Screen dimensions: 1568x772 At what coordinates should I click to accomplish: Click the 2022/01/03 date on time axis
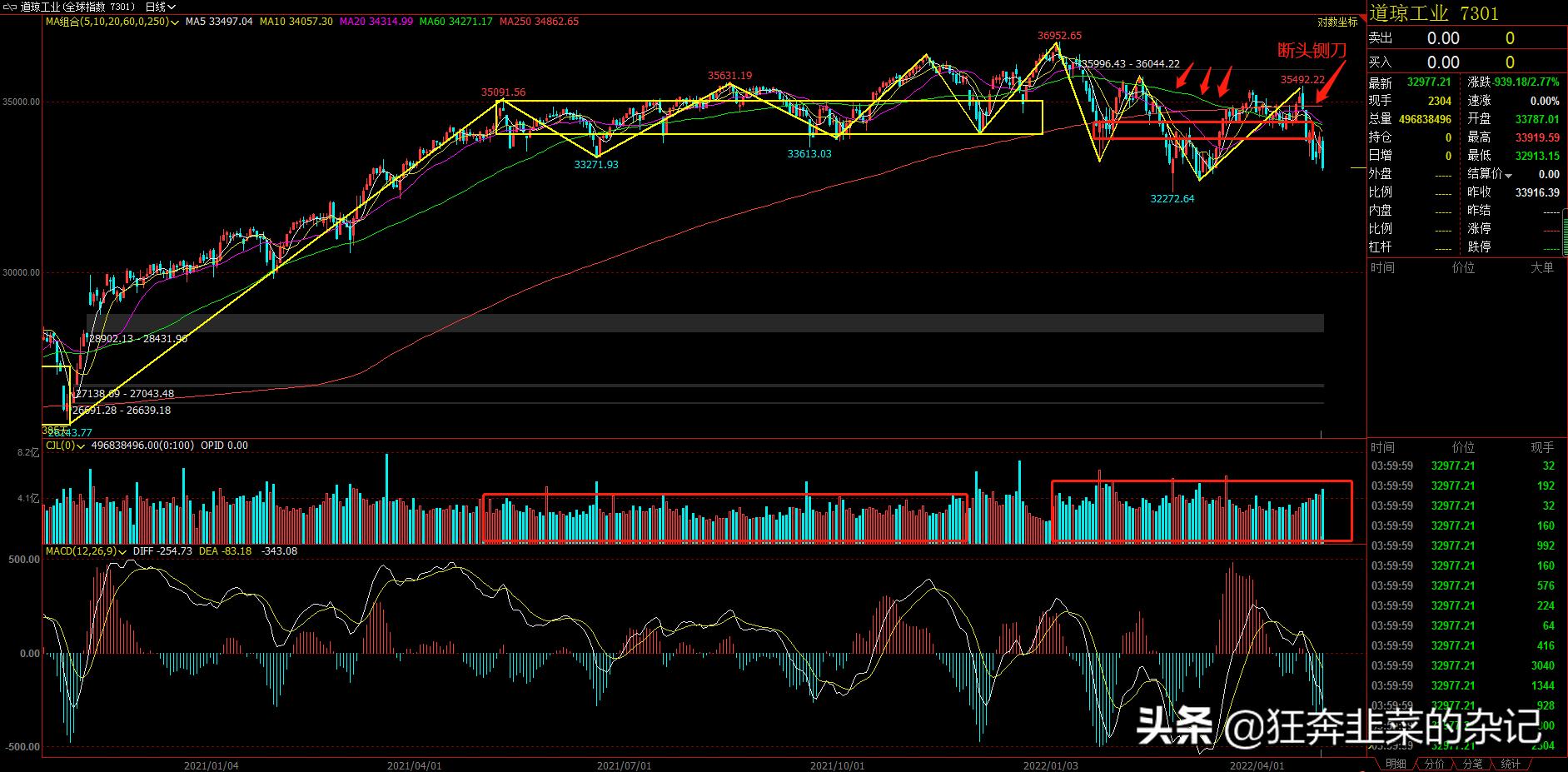[x=1050, y=765]
